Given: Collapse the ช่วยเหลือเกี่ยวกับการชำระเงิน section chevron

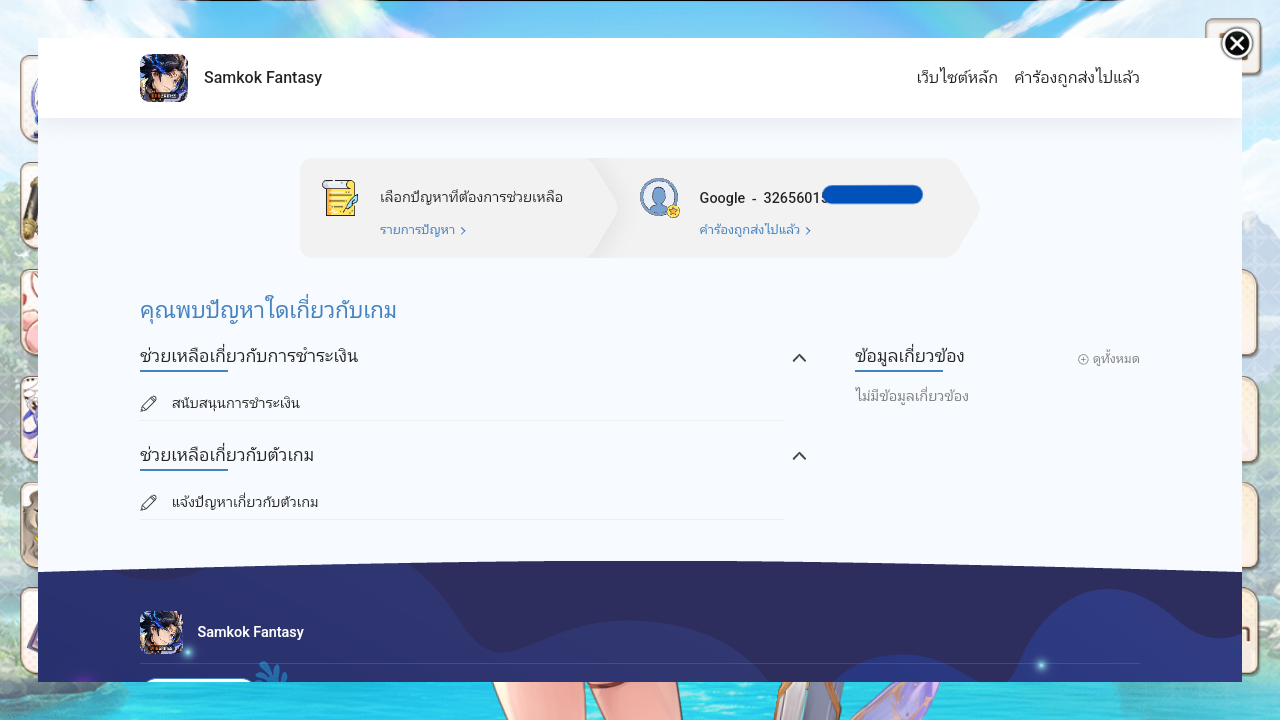Looking at the screenshot, I should (x=799, y=358).
